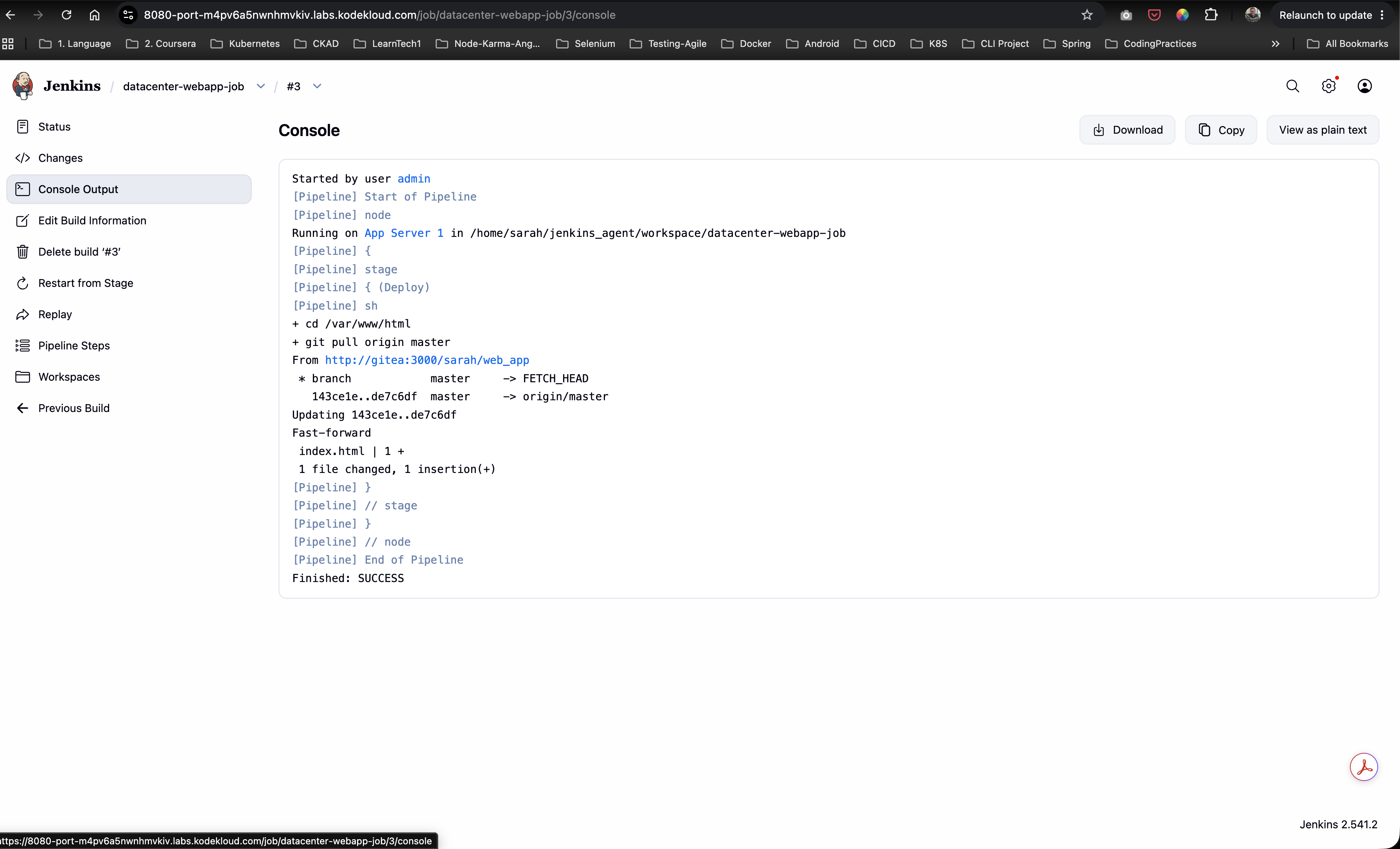Viewport: 1400px width, 849px height.
Task: Open the CICD bookmark folder
Action: pos(874,44)
